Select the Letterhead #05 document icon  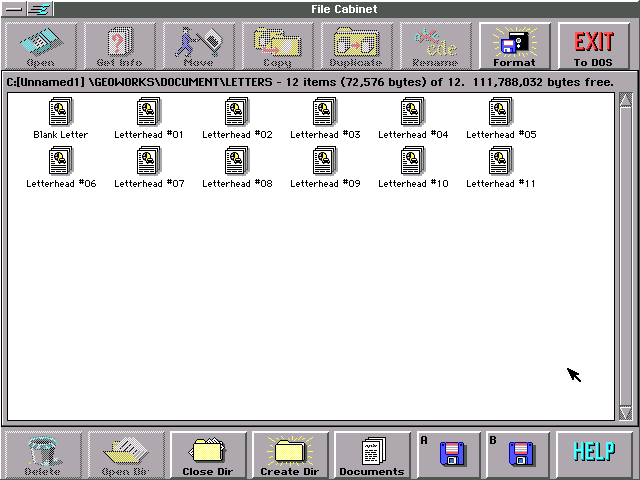point(501,111)
